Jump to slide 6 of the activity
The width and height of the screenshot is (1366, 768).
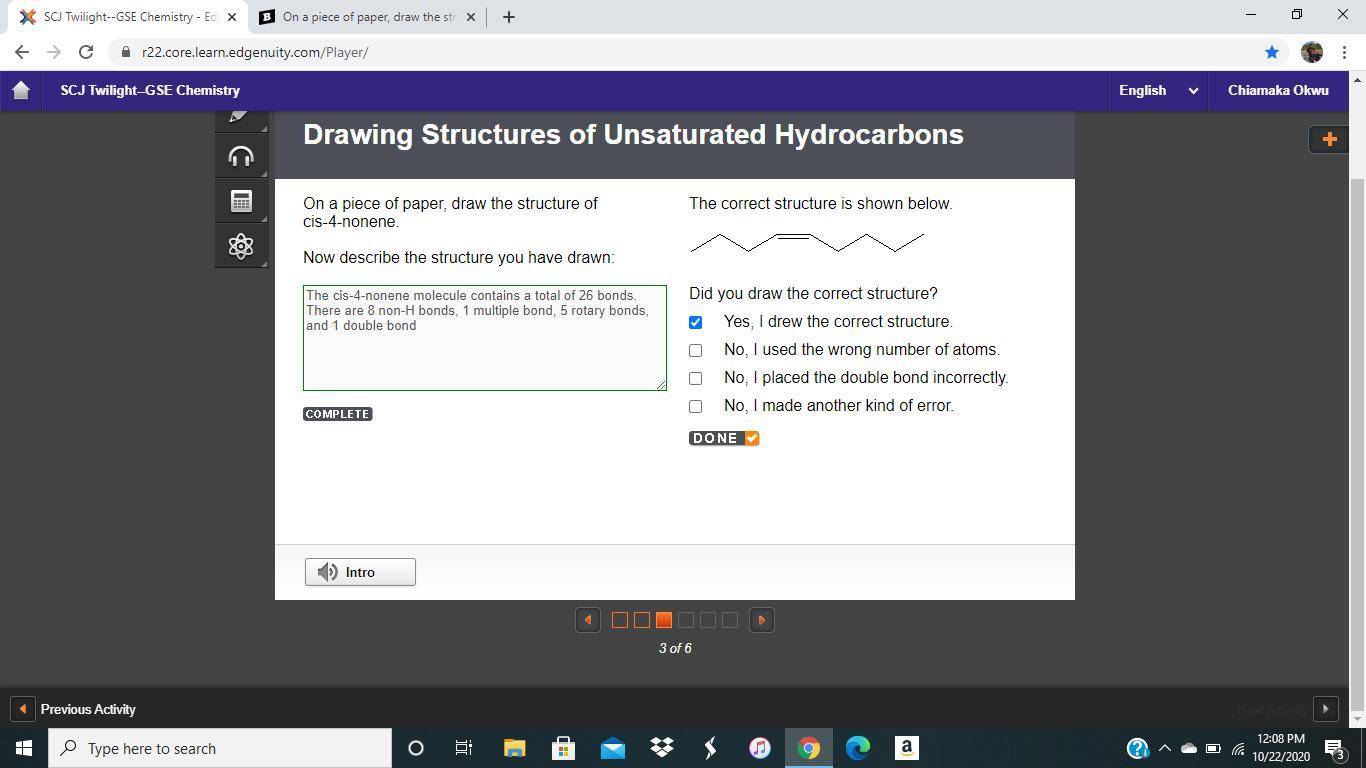730,620
